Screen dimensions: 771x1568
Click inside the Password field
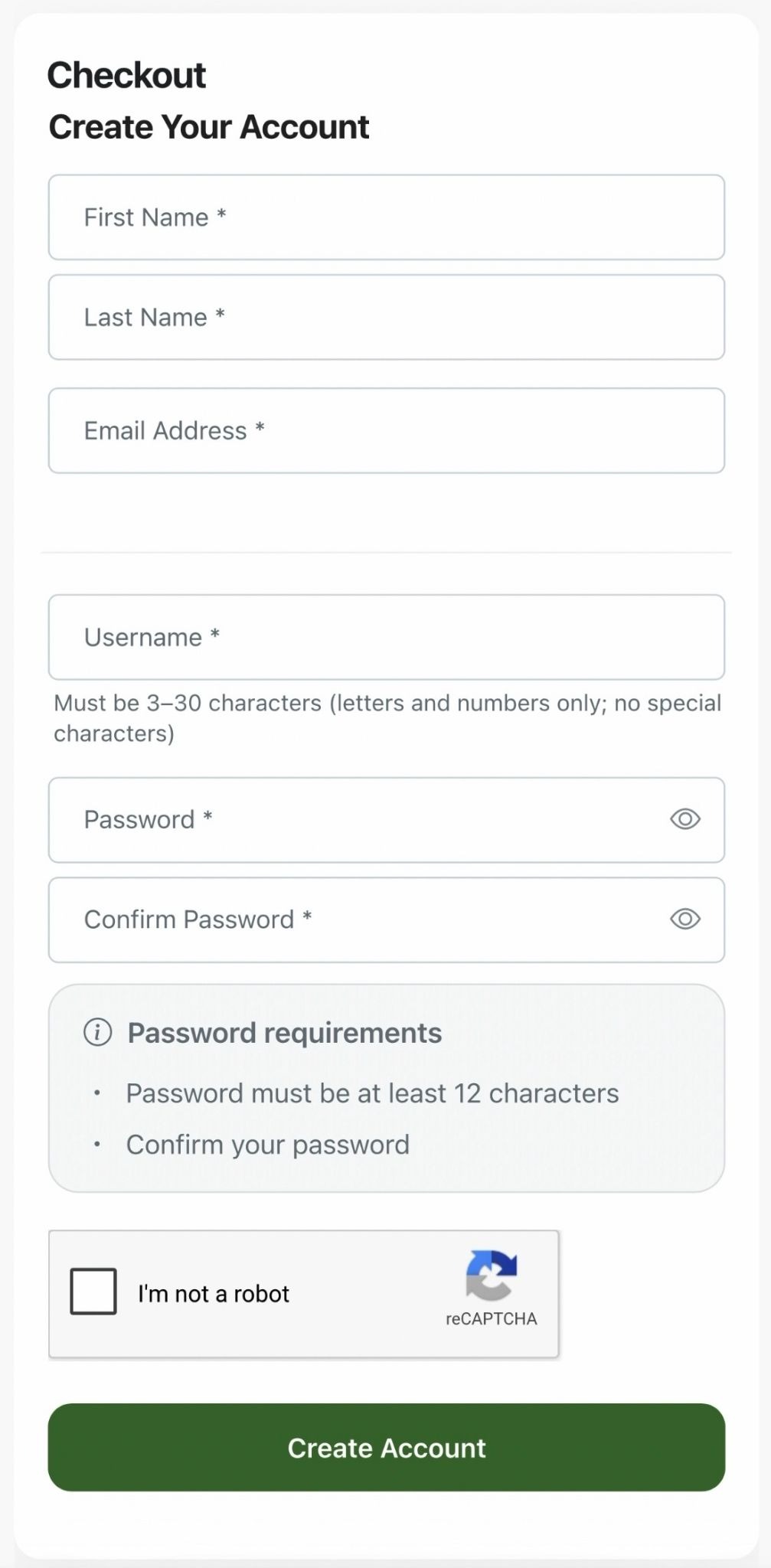click(387, 820)
